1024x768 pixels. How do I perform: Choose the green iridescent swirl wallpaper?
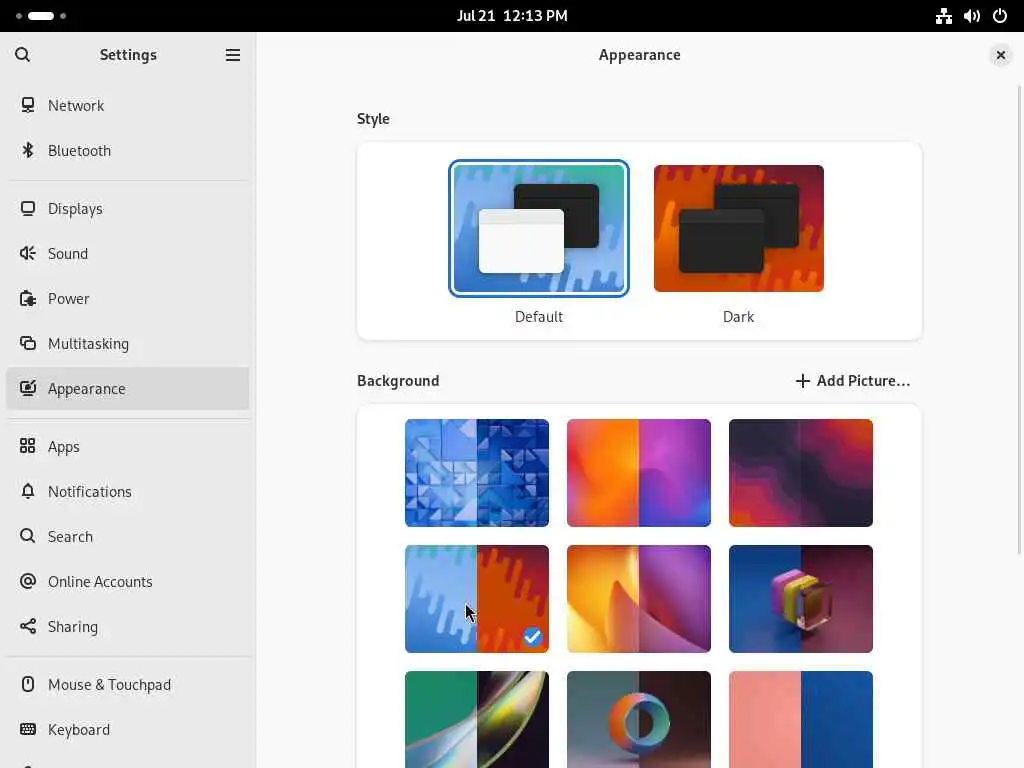coord(477,720)
